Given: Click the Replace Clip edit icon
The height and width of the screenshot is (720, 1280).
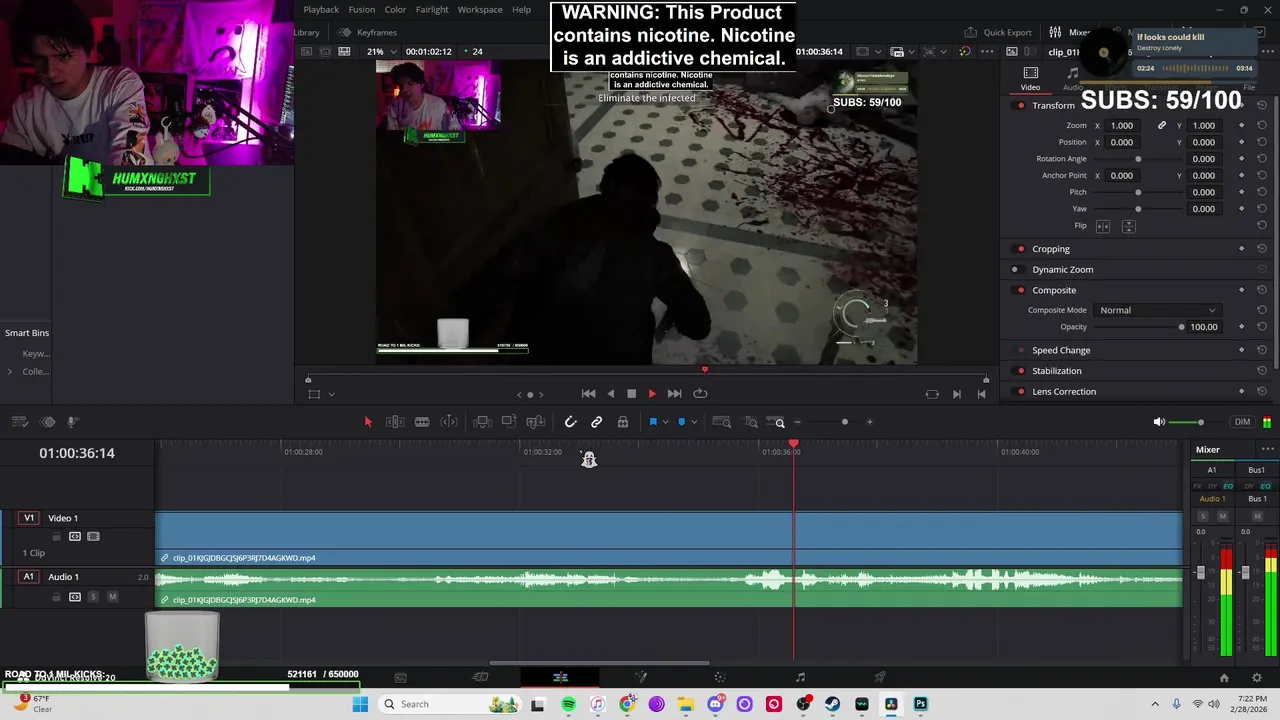Looking at the screenshot, I should [536, 422].
